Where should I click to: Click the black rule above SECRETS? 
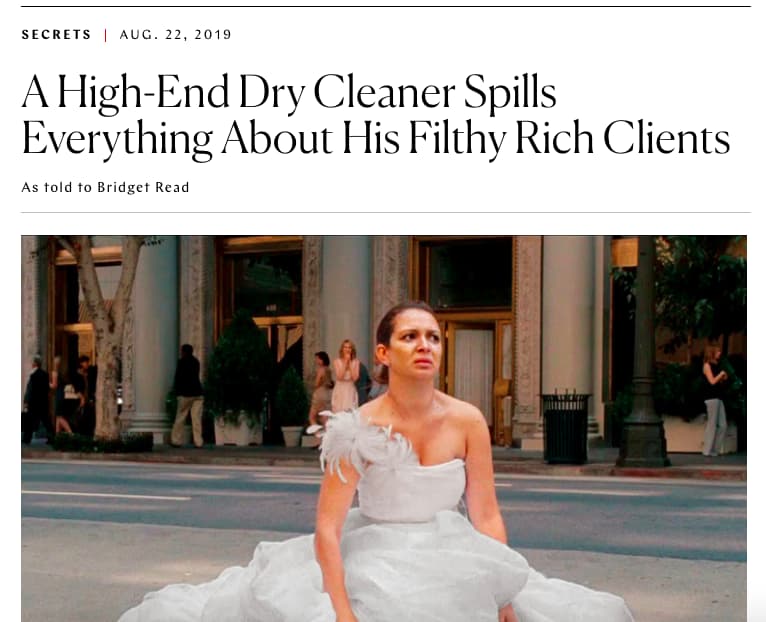click(386, 6)
